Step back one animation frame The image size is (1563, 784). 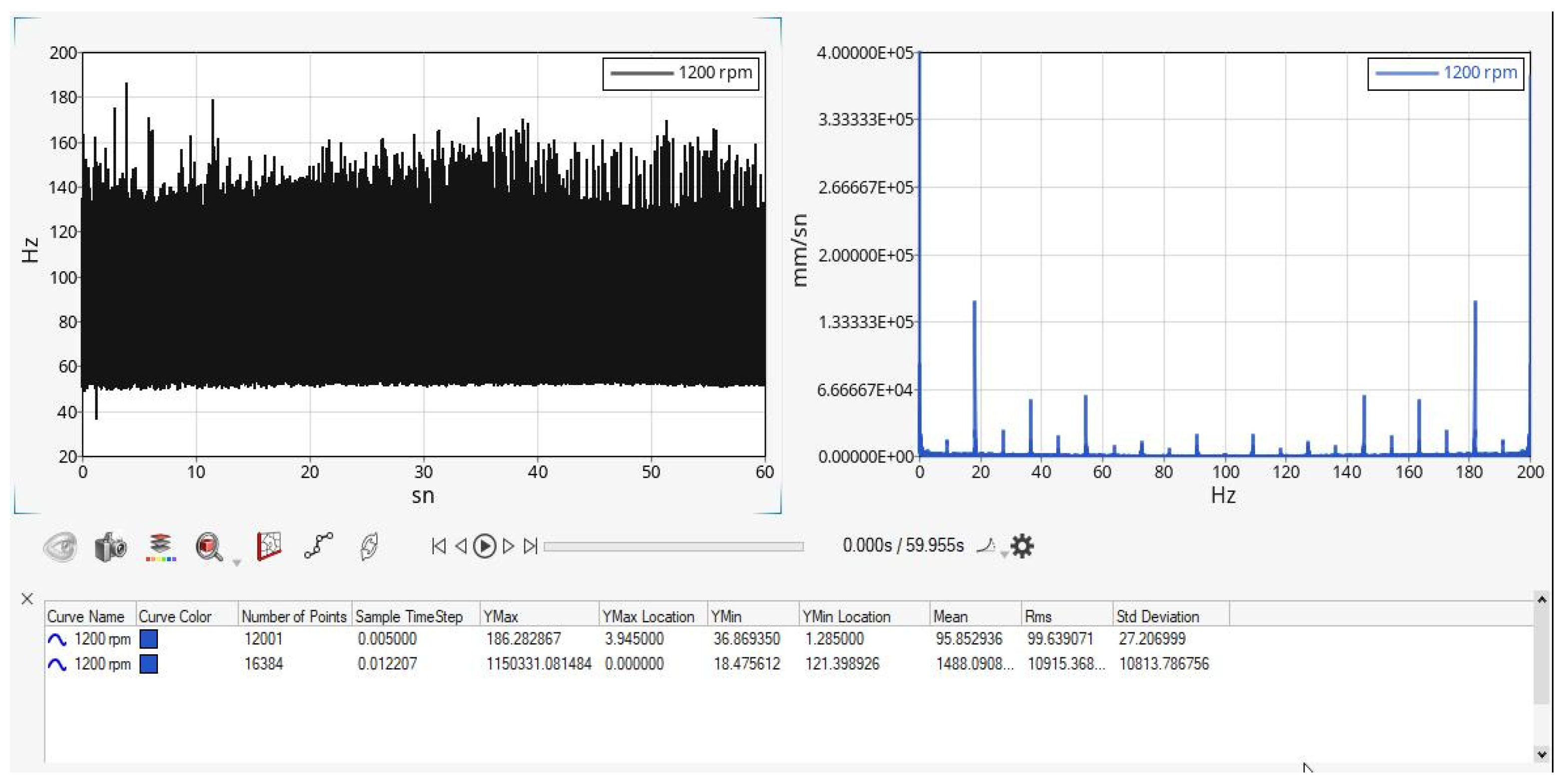click(x=461, y=545)
